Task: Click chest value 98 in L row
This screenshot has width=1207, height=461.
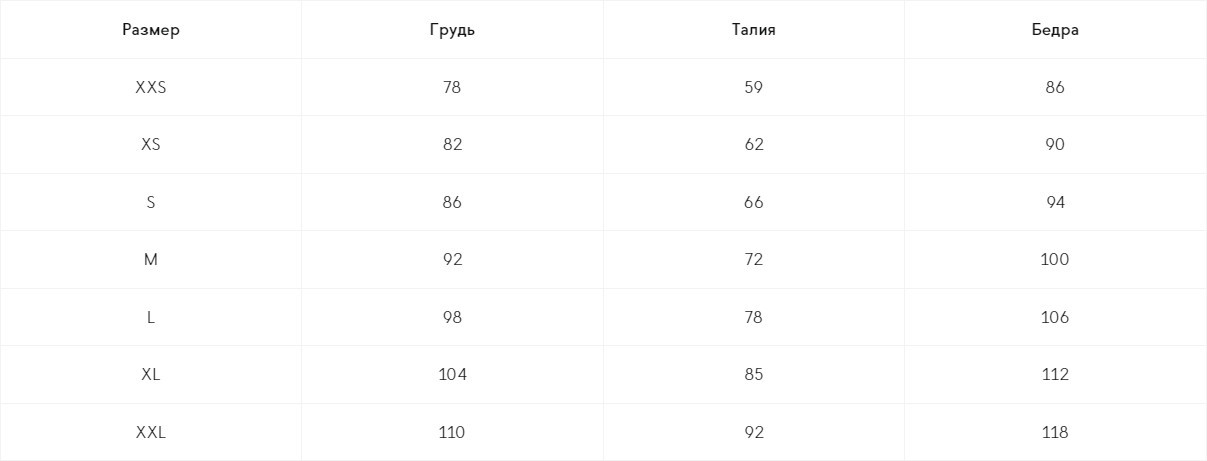Action: pos(452,317)
